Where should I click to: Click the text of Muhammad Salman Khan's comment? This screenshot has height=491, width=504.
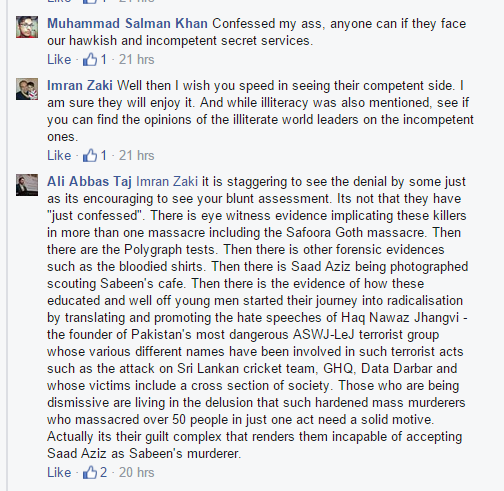pyautogui.click(x=256, y=32)
